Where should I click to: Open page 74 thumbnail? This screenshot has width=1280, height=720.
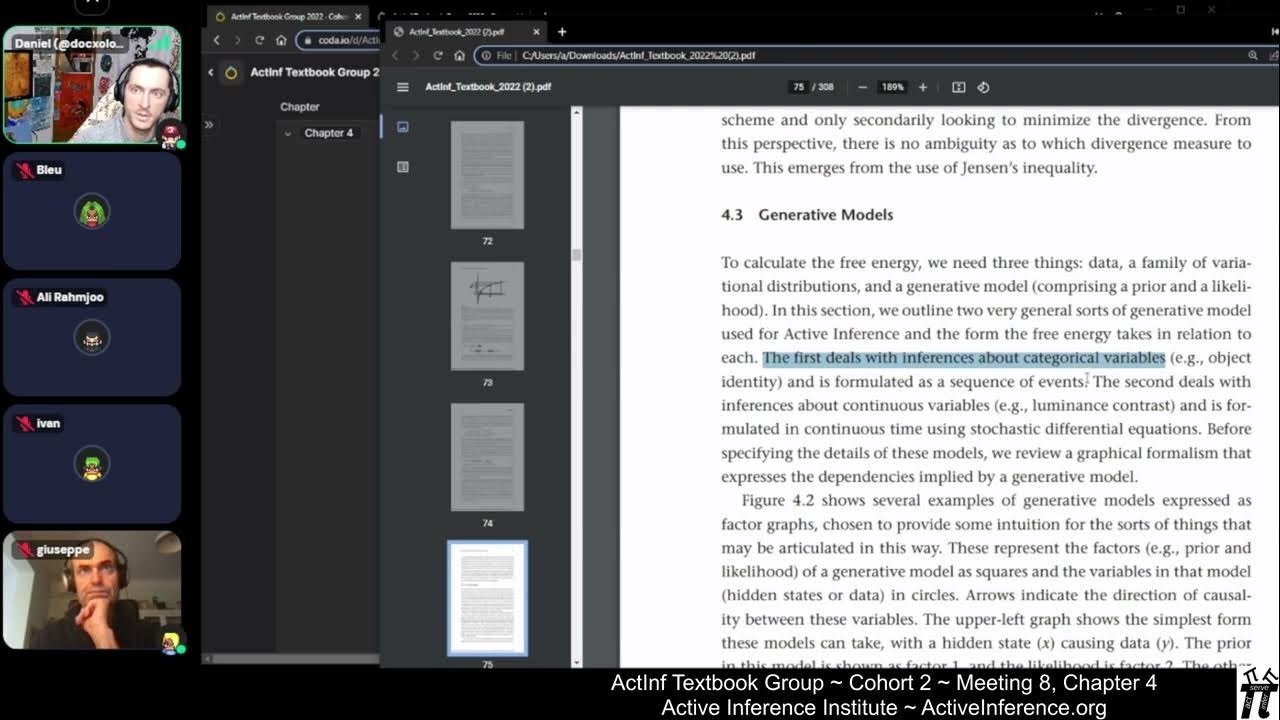pos(487,457)
